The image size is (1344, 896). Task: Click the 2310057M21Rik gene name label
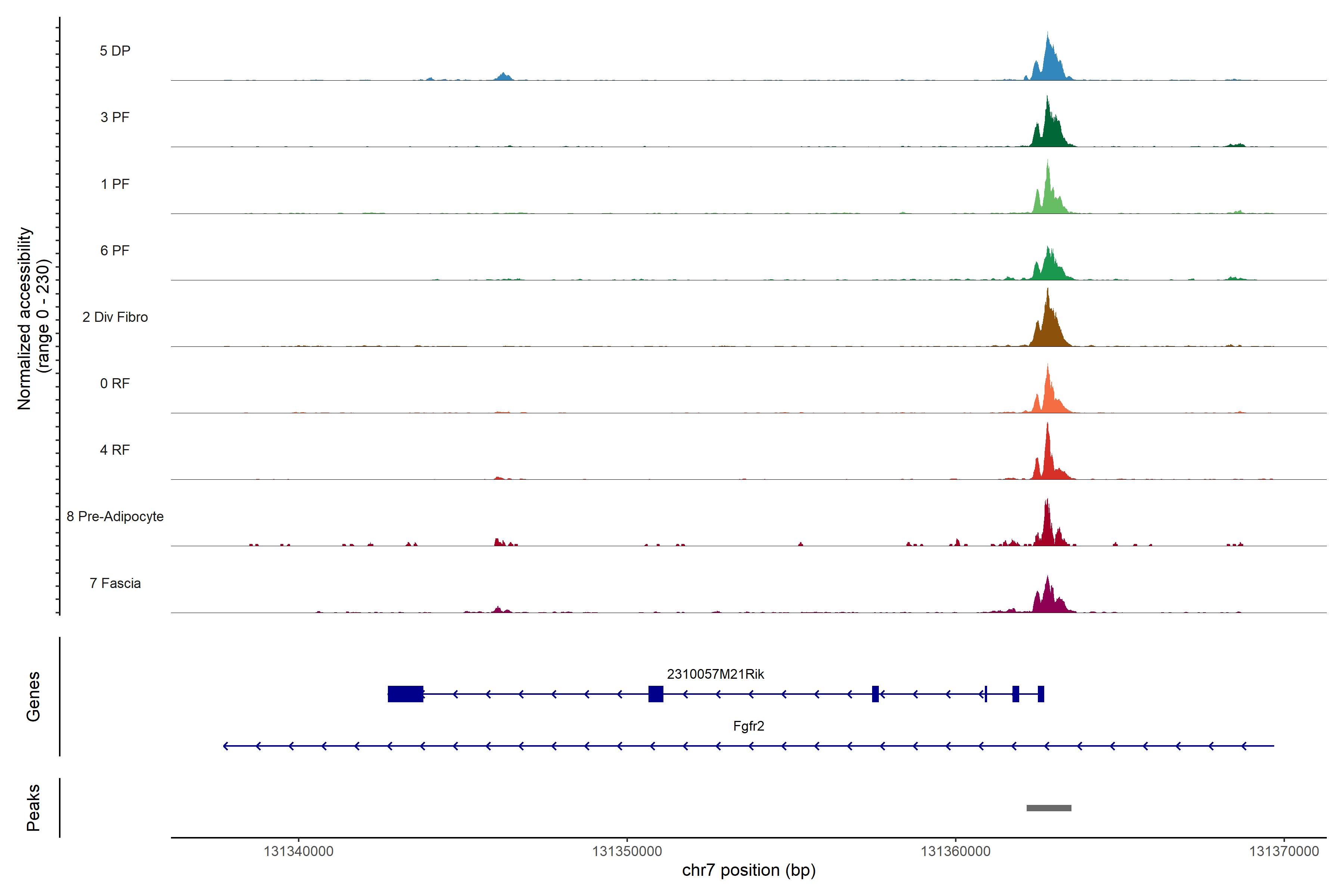[715, 674]
